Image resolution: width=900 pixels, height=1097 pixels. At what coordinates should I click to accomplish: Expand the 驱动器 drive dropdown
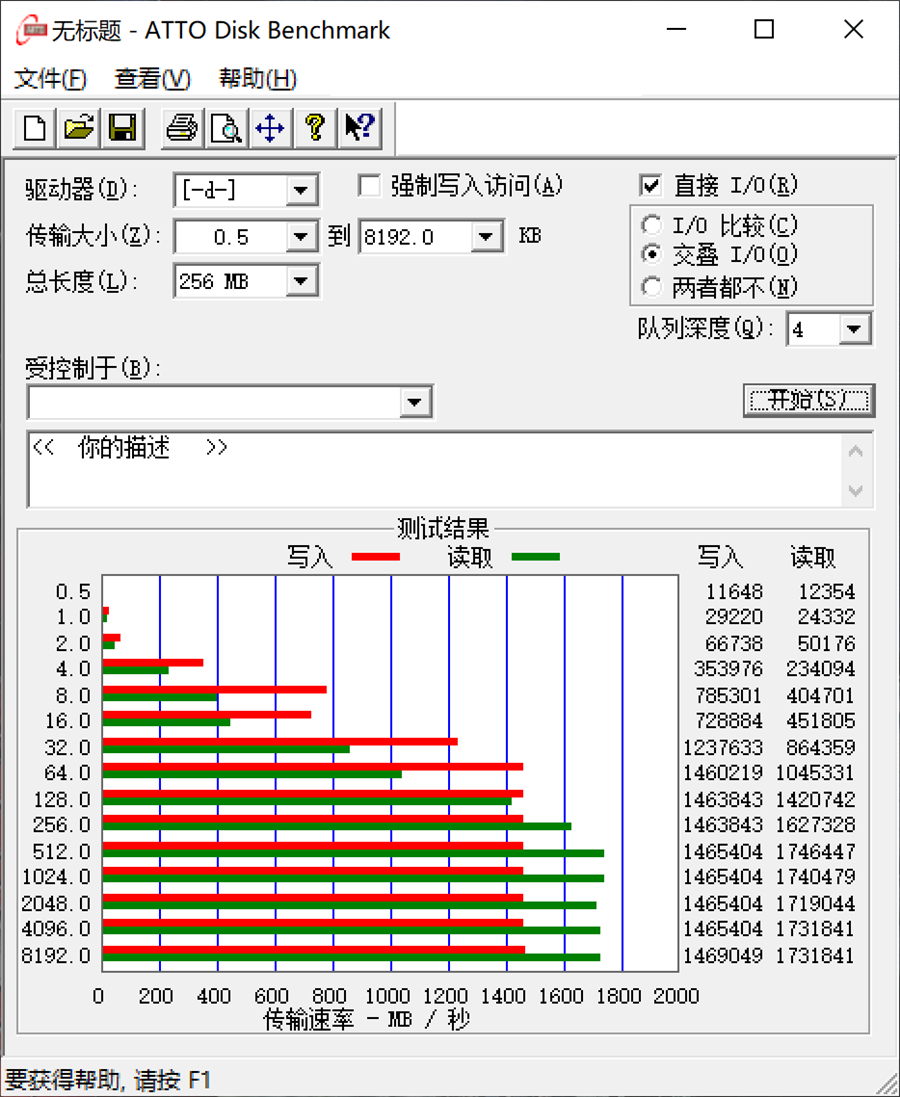pos(300,190)
